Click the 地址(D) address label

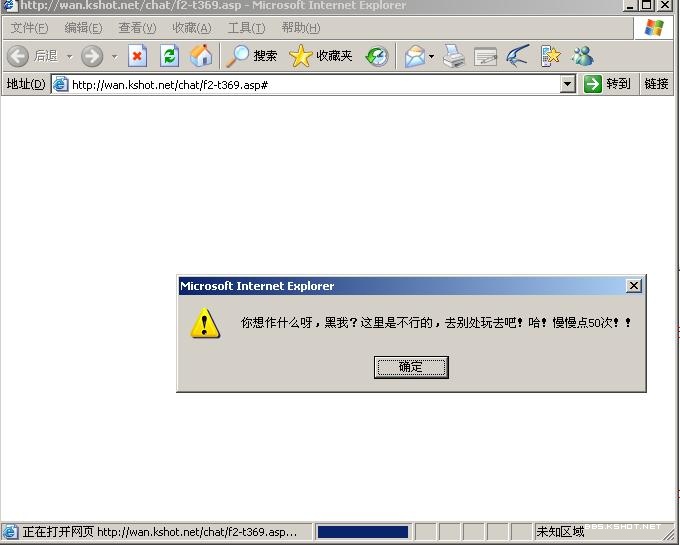(x=26, y=84)
